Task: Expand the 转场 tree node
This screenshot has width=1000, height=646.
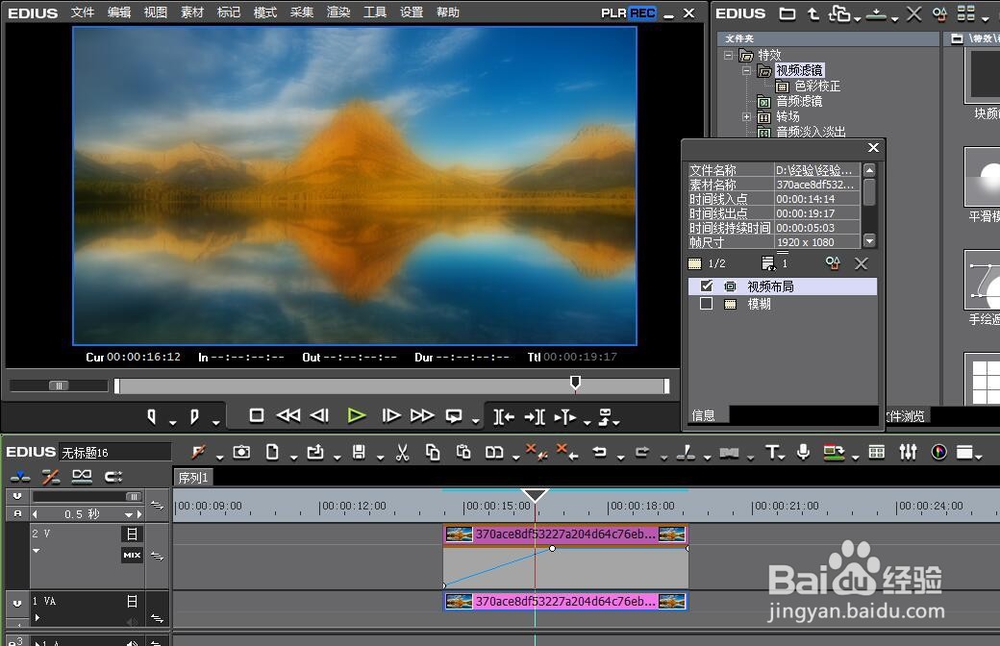Action: pos(746,117)
